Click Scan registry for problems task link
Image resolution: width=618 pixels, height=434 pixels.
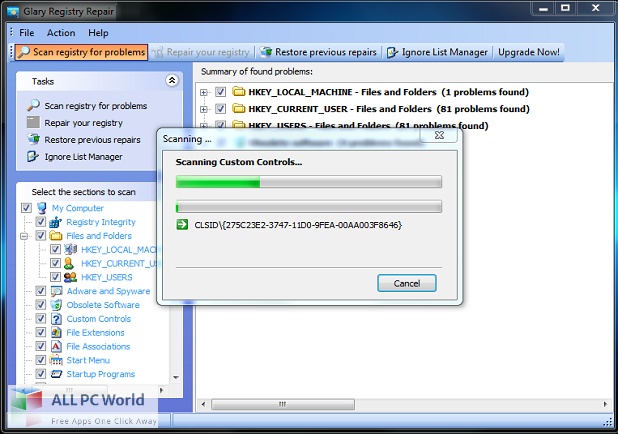pyautogui.click(x=95, y=106)
